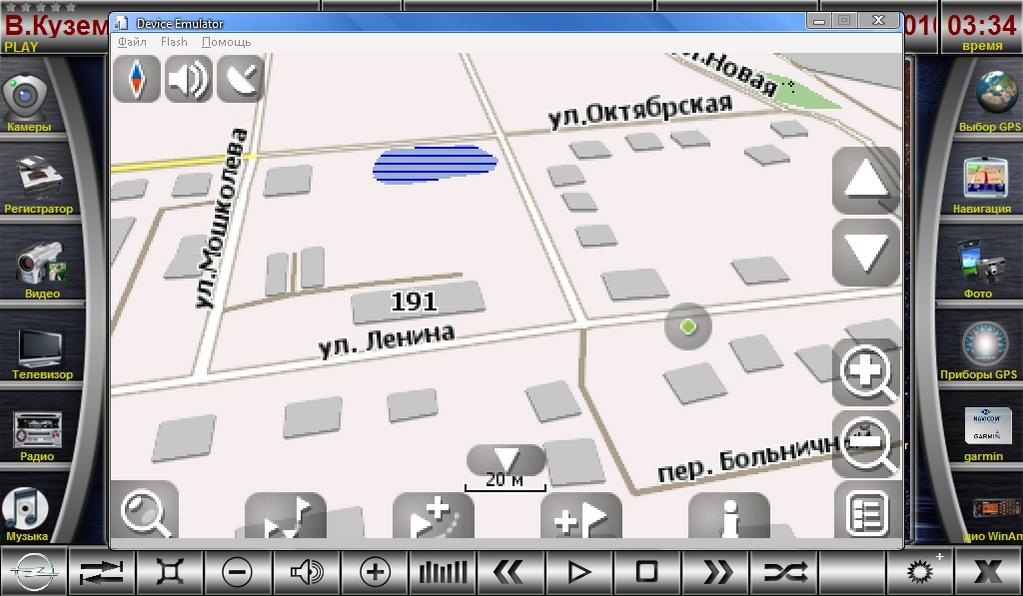The image size is (1023, 596).
Task: Open the radio WinAmp item in right sidebar
Action: [x=993, y=518]
